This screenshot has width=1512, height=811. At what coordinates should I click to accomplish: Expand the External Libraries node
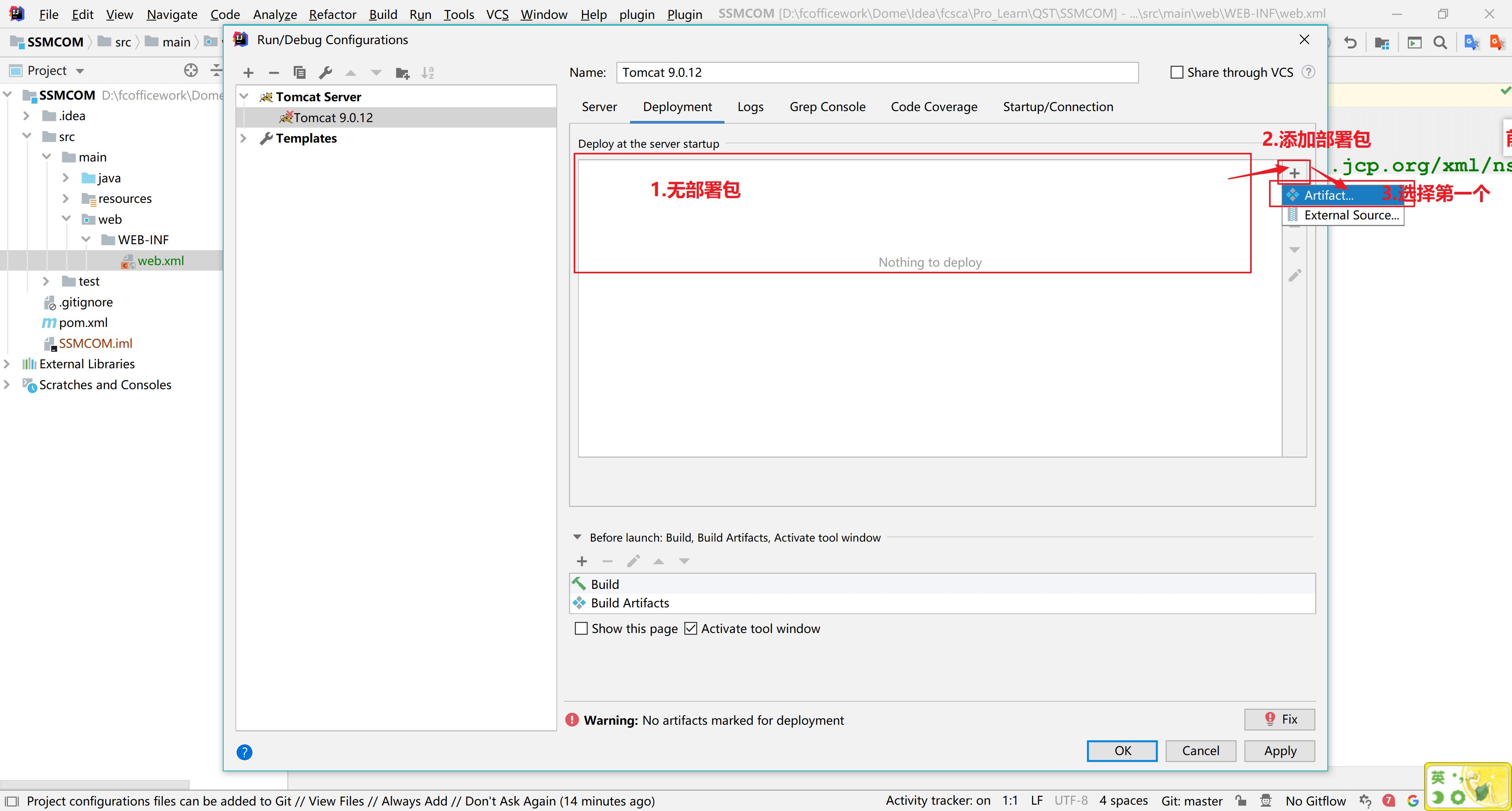coord(7,364)
